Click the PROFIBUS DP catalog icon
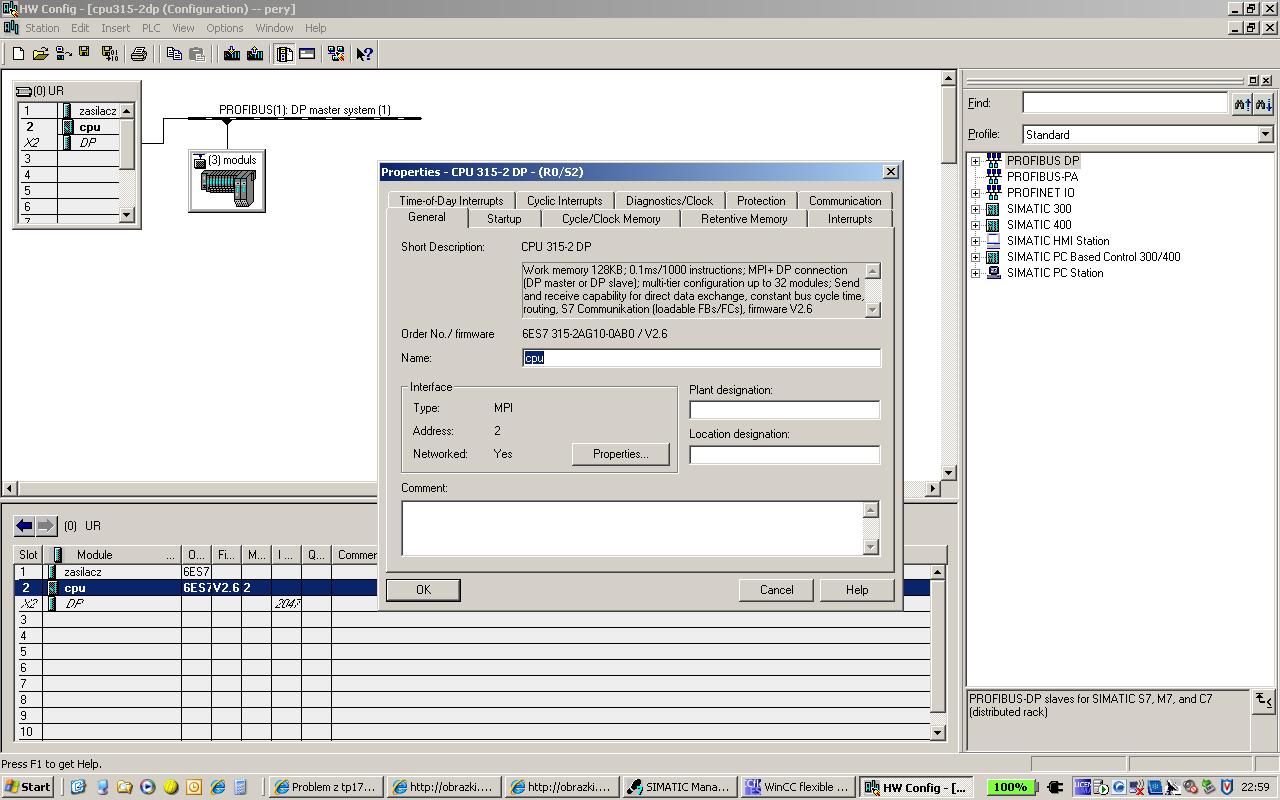1280x800 pixels. 993,160
